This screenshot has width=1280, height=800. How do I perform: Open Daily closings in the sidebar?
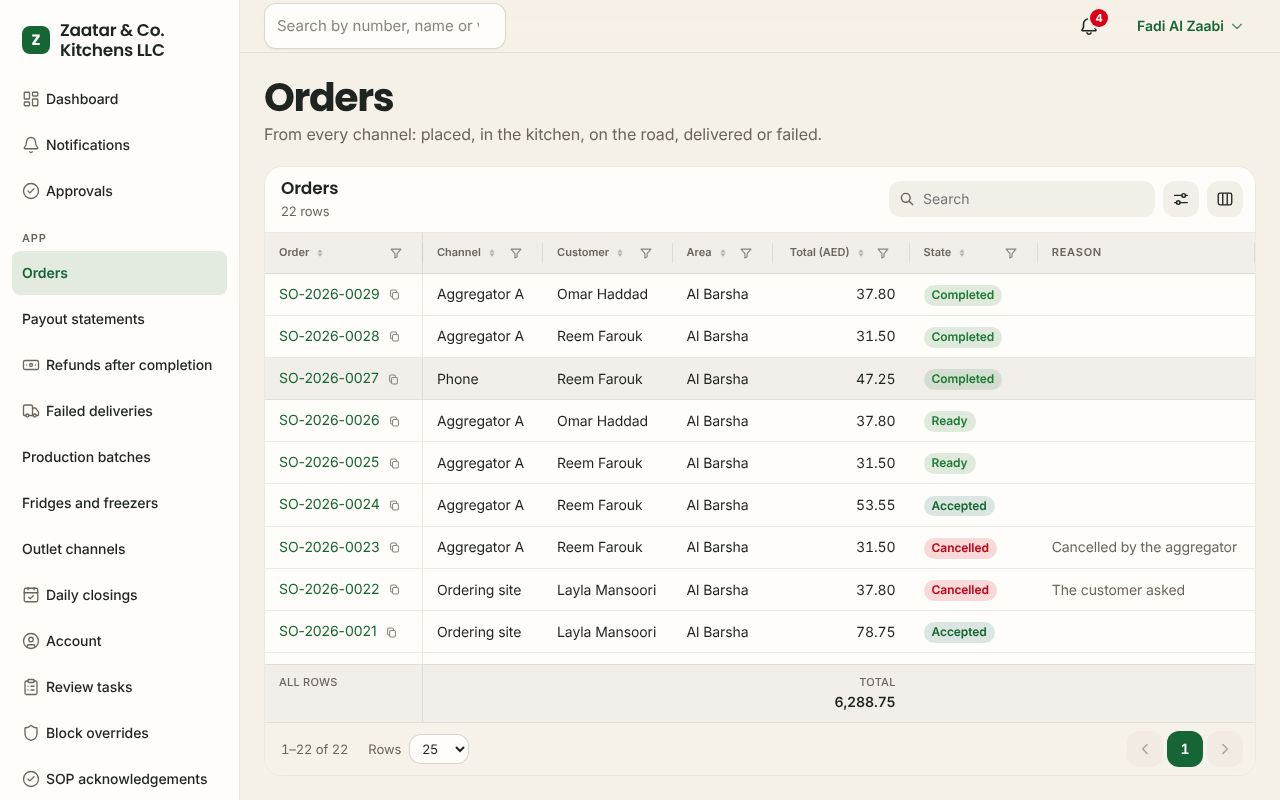pos(119,595)
